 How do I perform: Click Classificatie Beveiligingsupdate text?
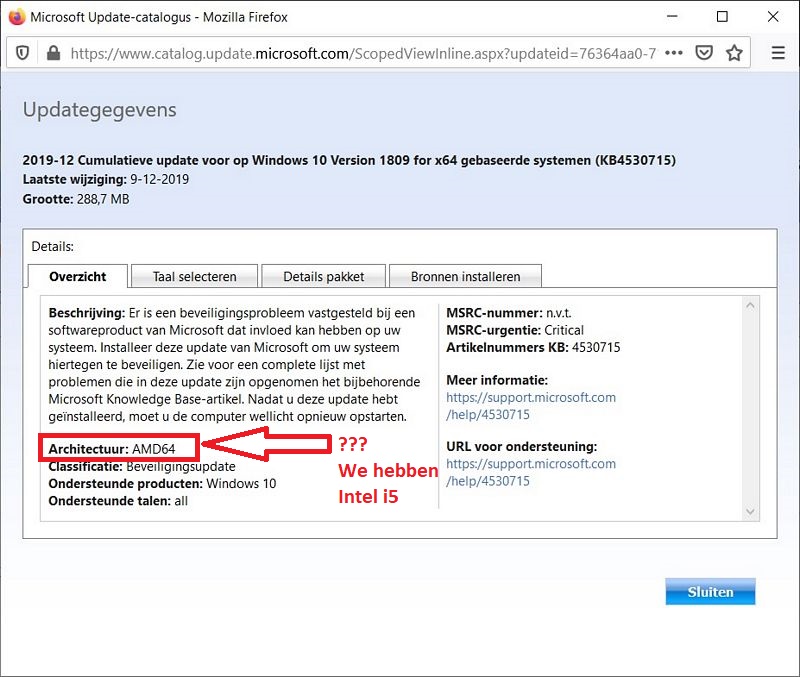pyautogui.click(x=142, y=466)
